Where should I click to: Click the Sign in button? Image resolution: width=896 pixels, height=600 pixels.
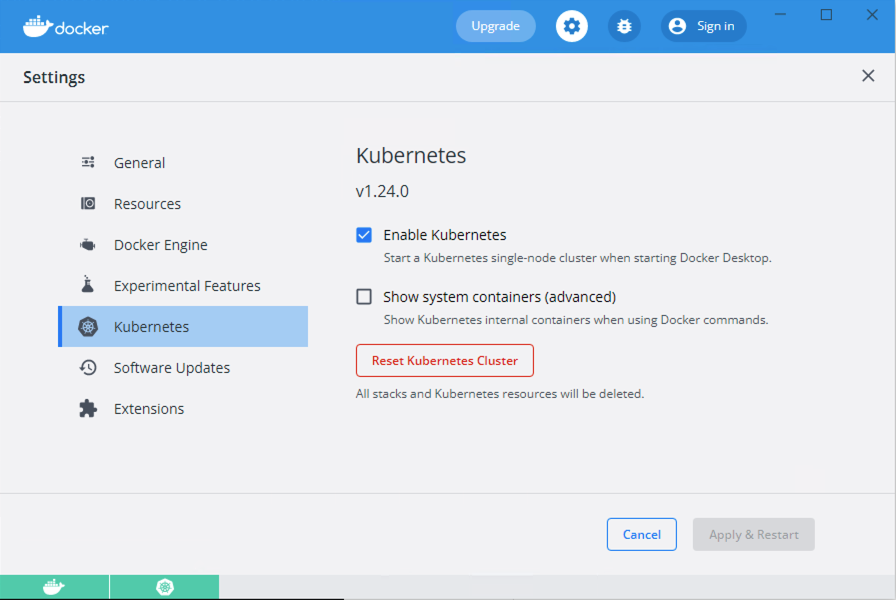703,26
